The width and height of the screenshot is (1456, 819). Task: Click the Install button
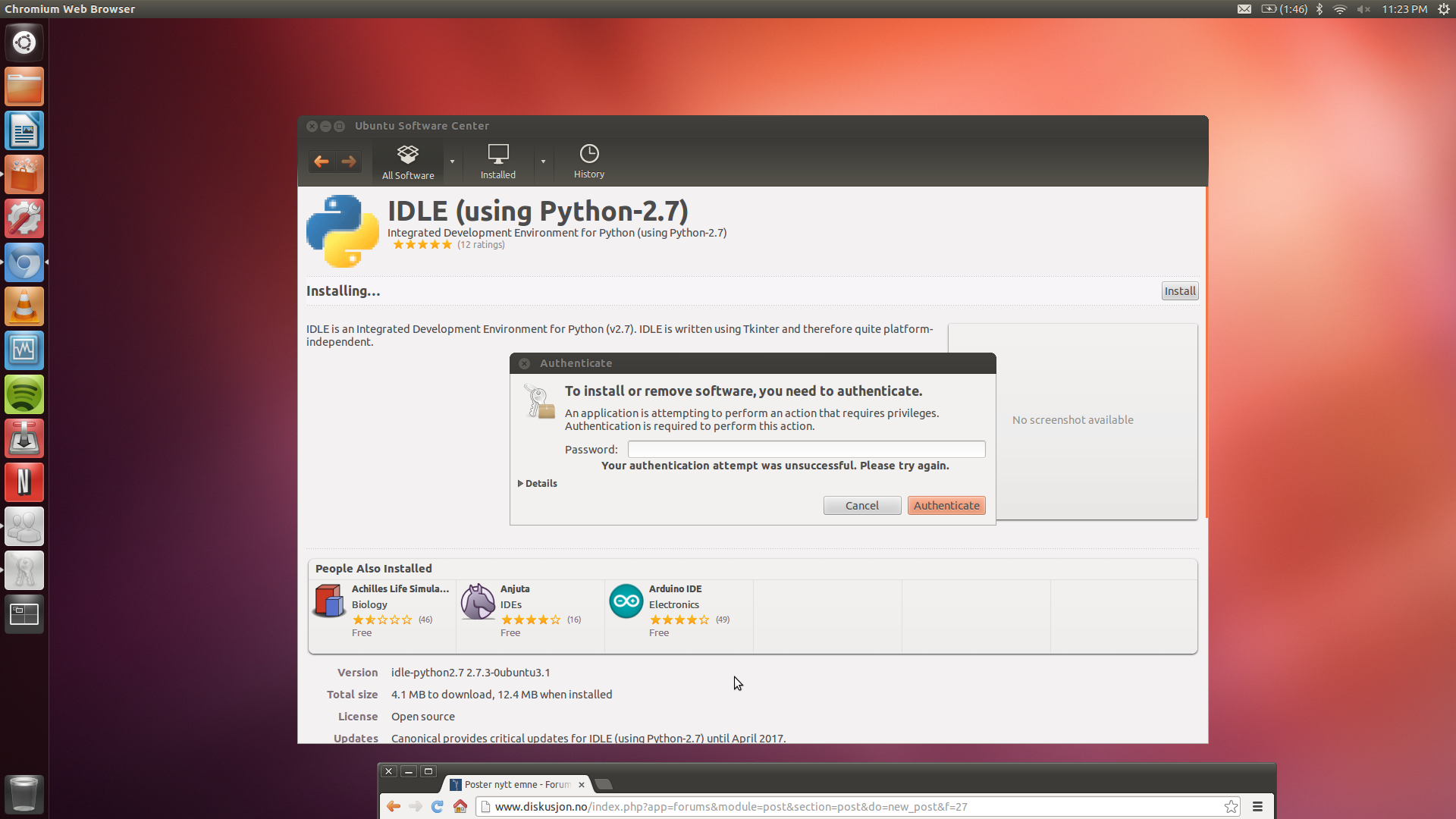pos(1180,291)
